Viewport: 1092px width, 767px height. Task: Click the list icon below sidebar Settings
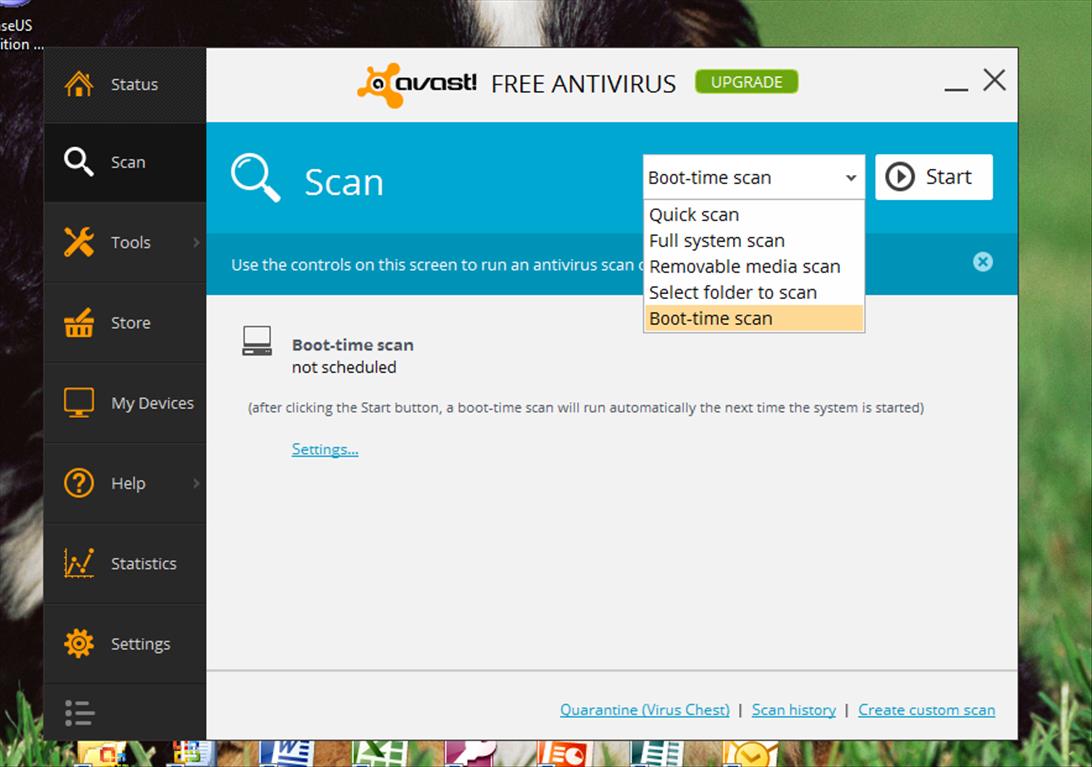click(79, 713)
